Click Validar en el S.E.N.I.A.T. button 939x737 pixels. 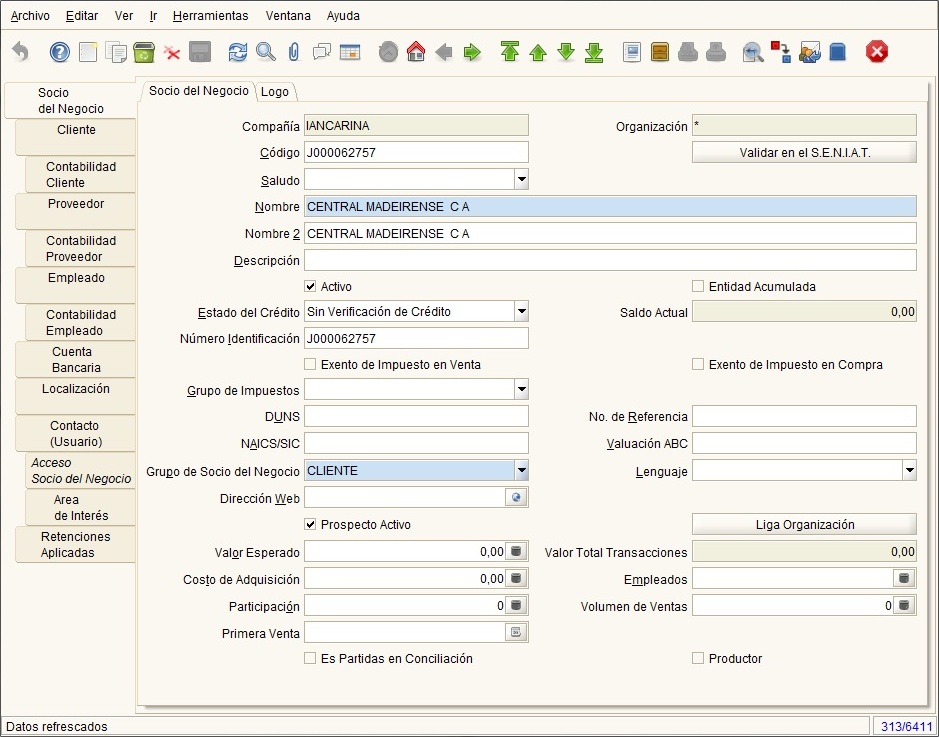pyautogui.click(x=804, y=152)
